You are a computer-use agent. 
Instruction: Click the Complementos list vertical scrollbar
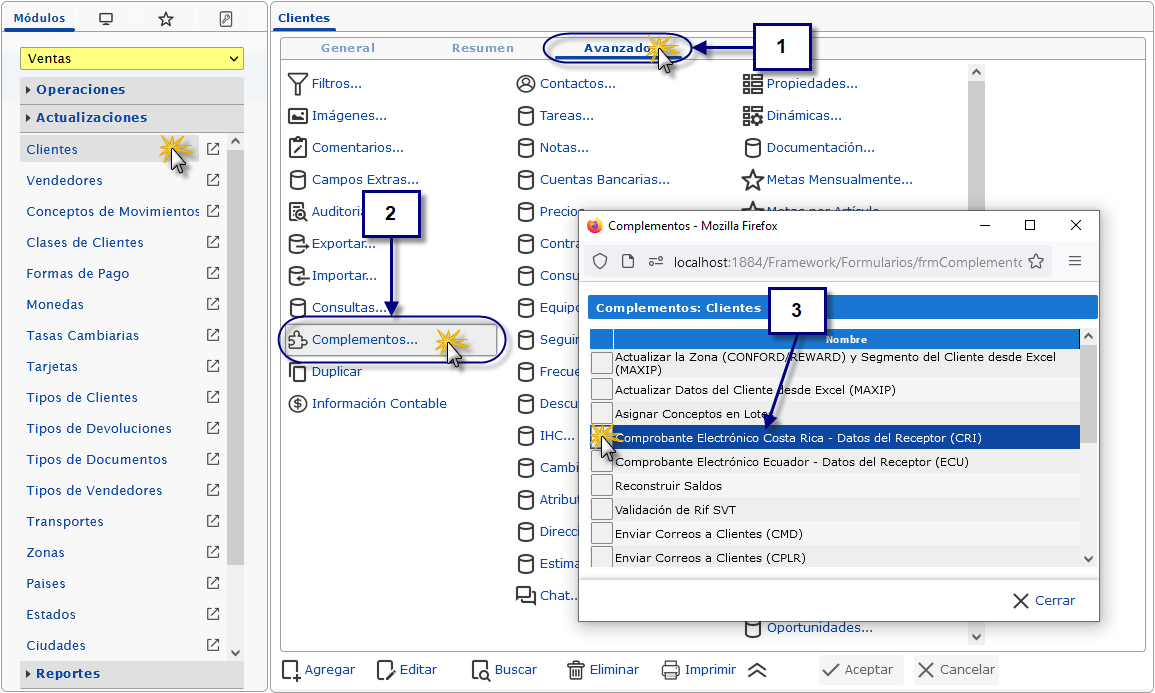click(x=1088, y=400)
